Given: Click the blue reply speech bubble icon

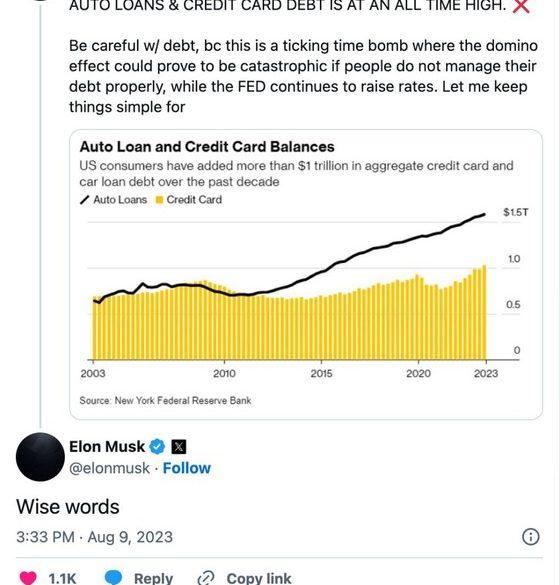Looking at the screenshot, I should pyautogui.click(x=113, y=578).
